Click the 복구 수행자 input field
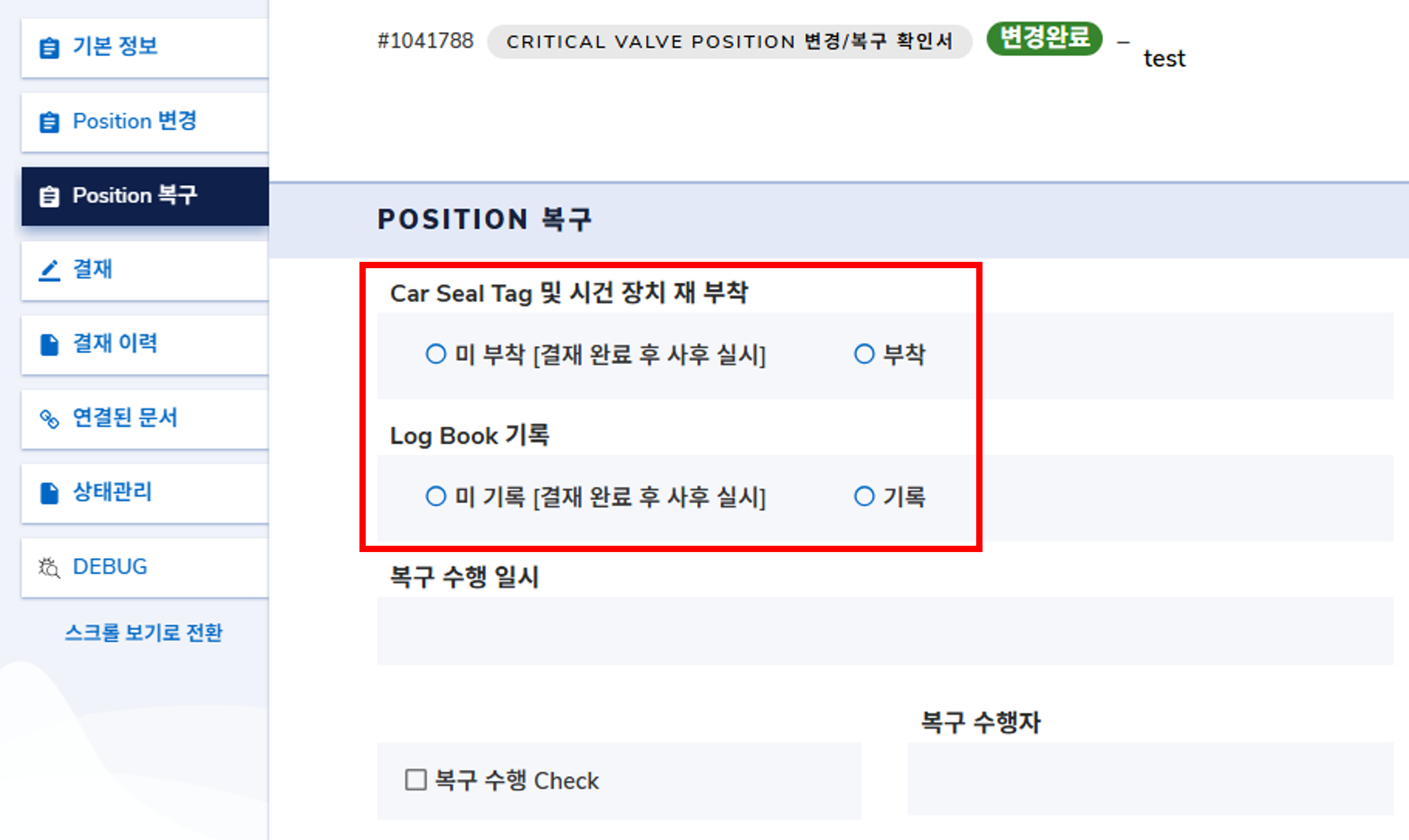This screenshot has height=840, width=1409. (x=1150, y=778)
